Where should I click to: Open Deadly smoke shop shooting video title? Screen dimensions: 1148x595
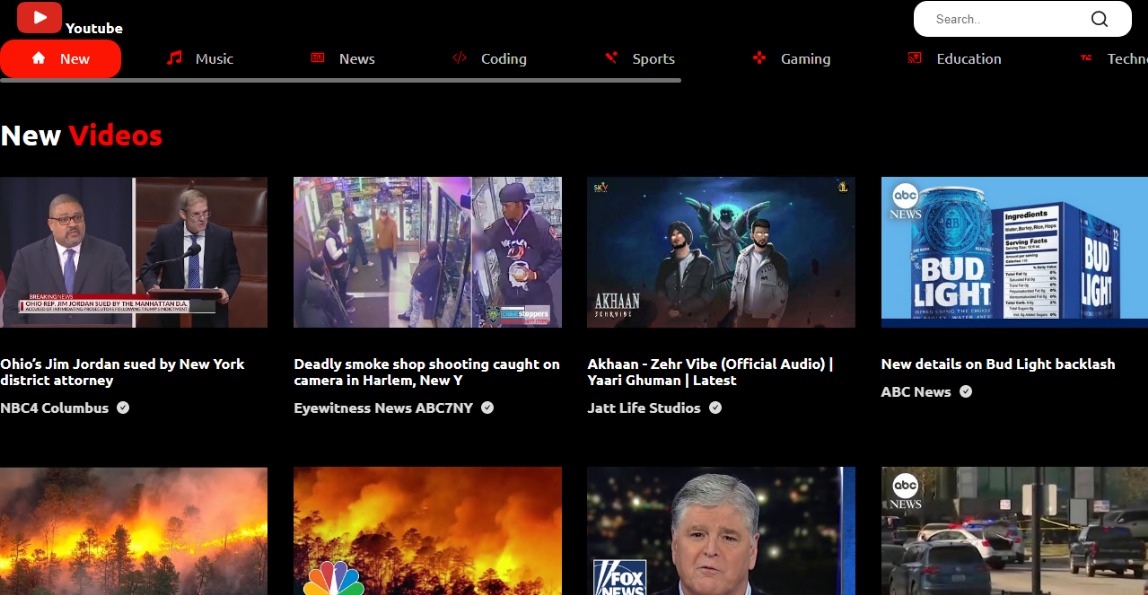427,372
